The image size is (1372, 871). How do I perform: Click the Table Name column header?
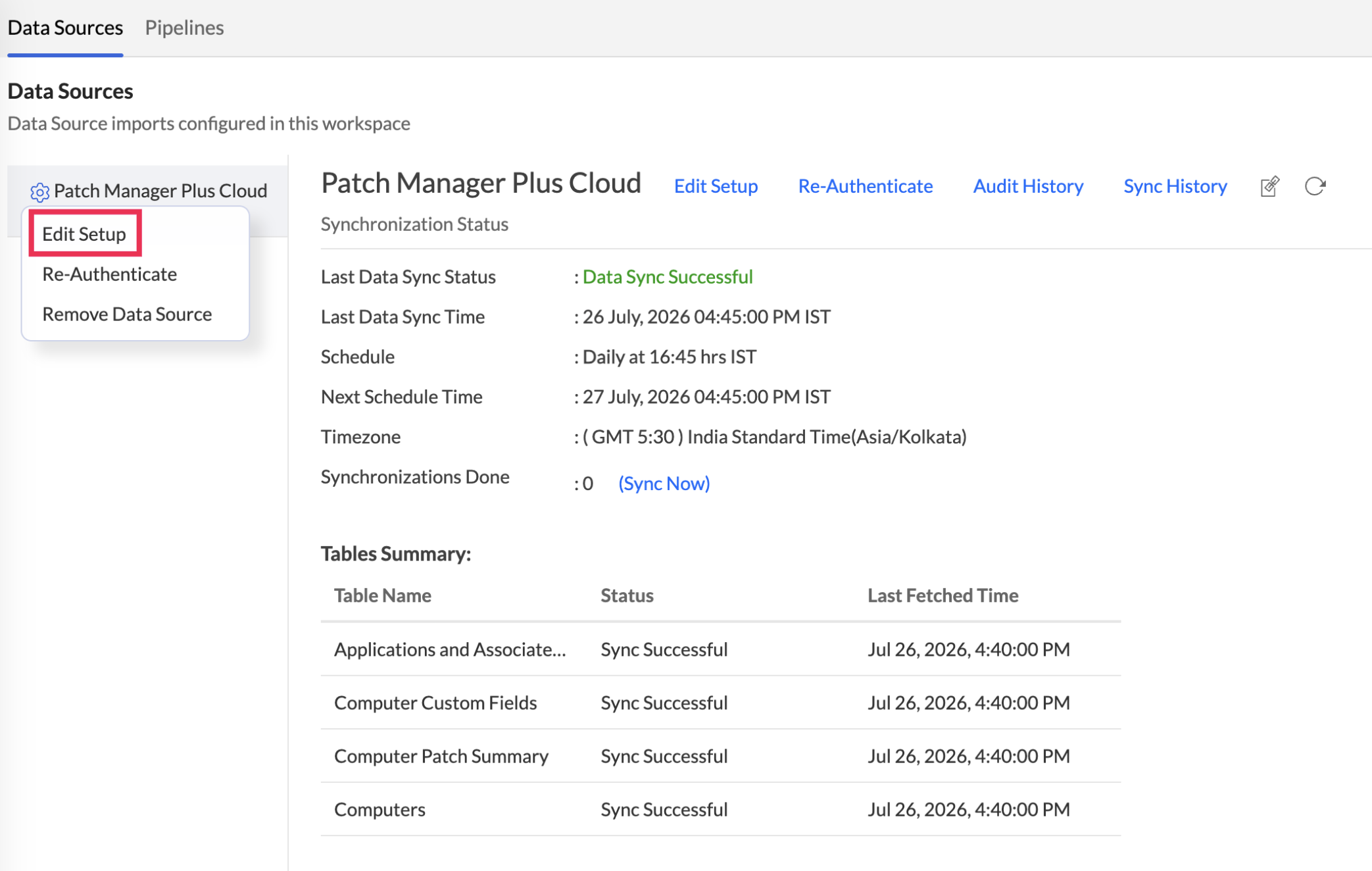383,595
